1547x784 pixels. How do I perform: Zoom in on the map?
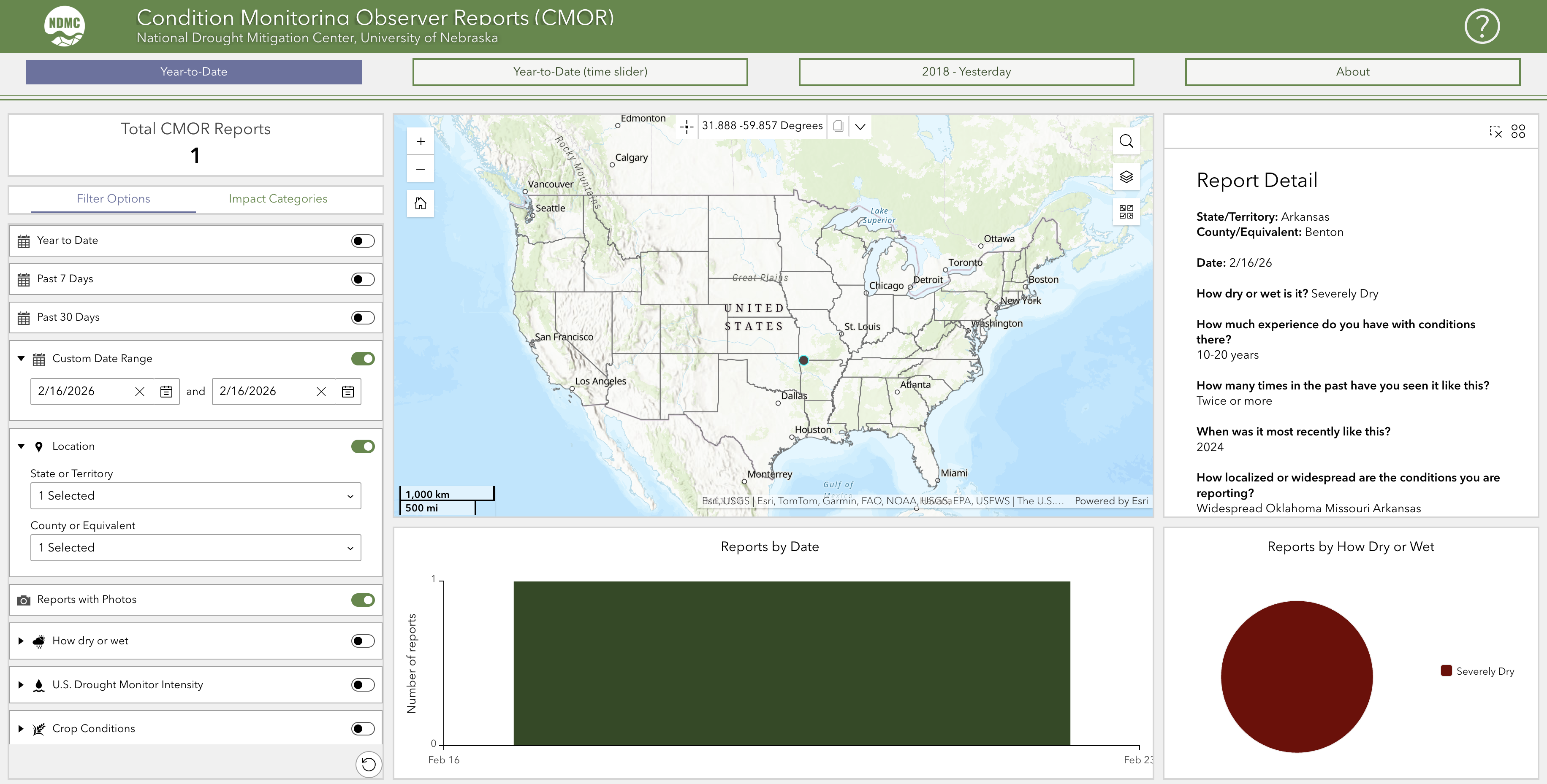(x=421, y=142)
